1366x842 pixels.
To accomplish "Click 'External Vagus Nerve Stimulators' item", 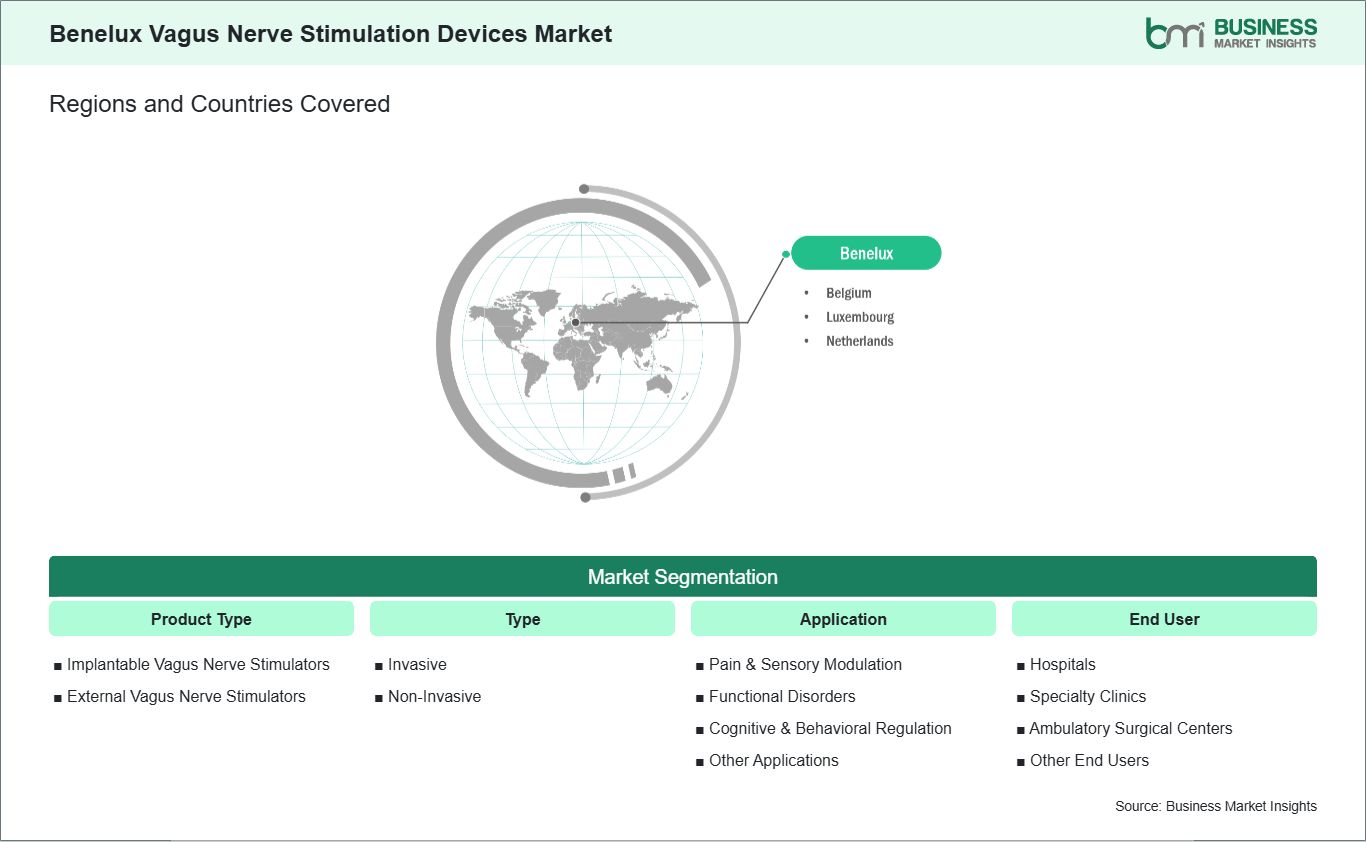I will click(186, 696).
